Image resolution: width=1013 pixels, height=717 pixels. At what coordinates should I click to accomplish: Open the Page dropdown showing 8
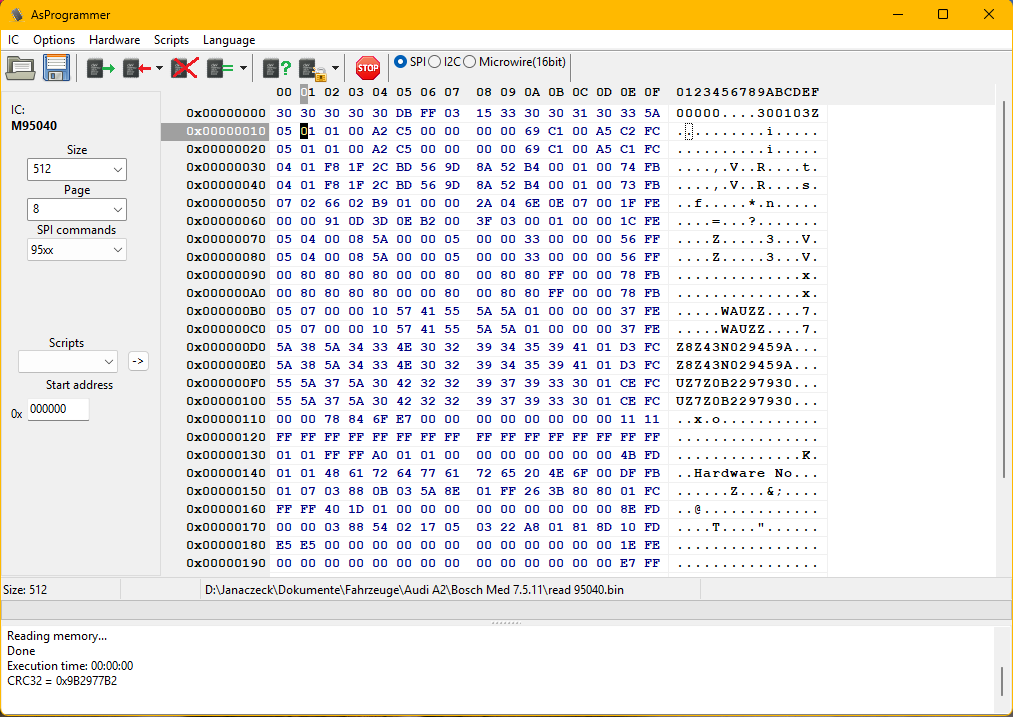pyautogui.click(x=77, y=210)
